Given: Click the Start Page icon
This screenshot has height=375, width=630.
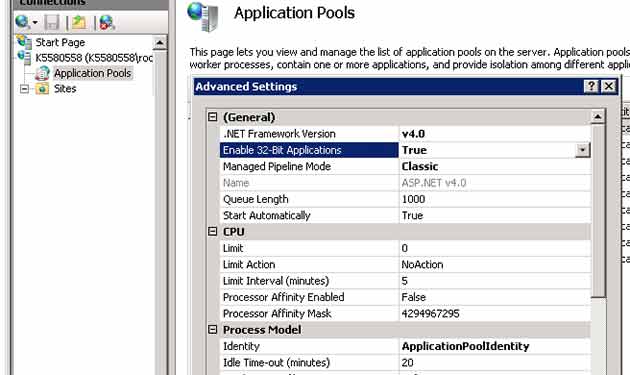Looking at the screenshot, I should click(x=24, y=42).
